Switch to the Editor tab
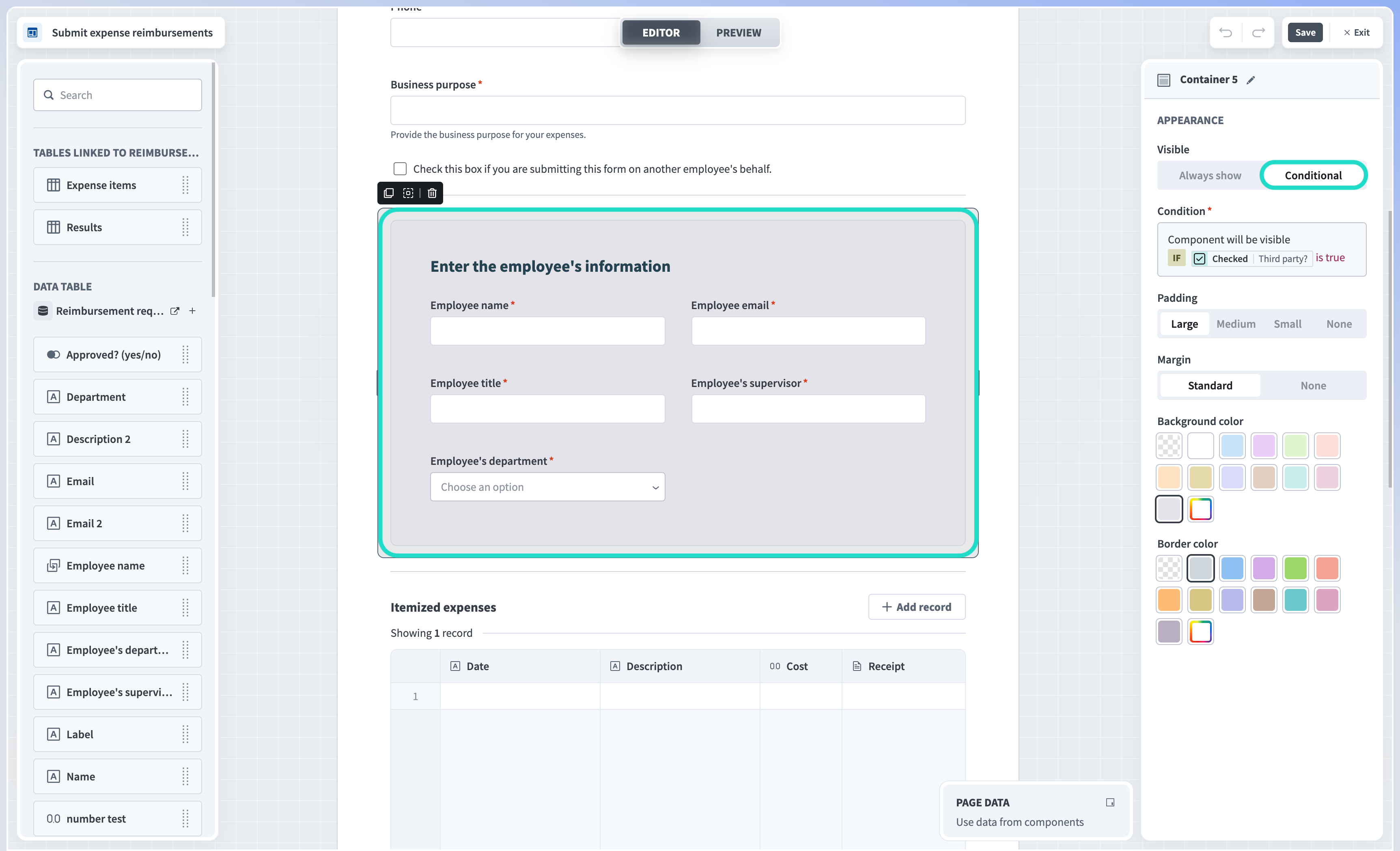Image resolution: width=1400 pixels, height=851 pixels. 661,32
